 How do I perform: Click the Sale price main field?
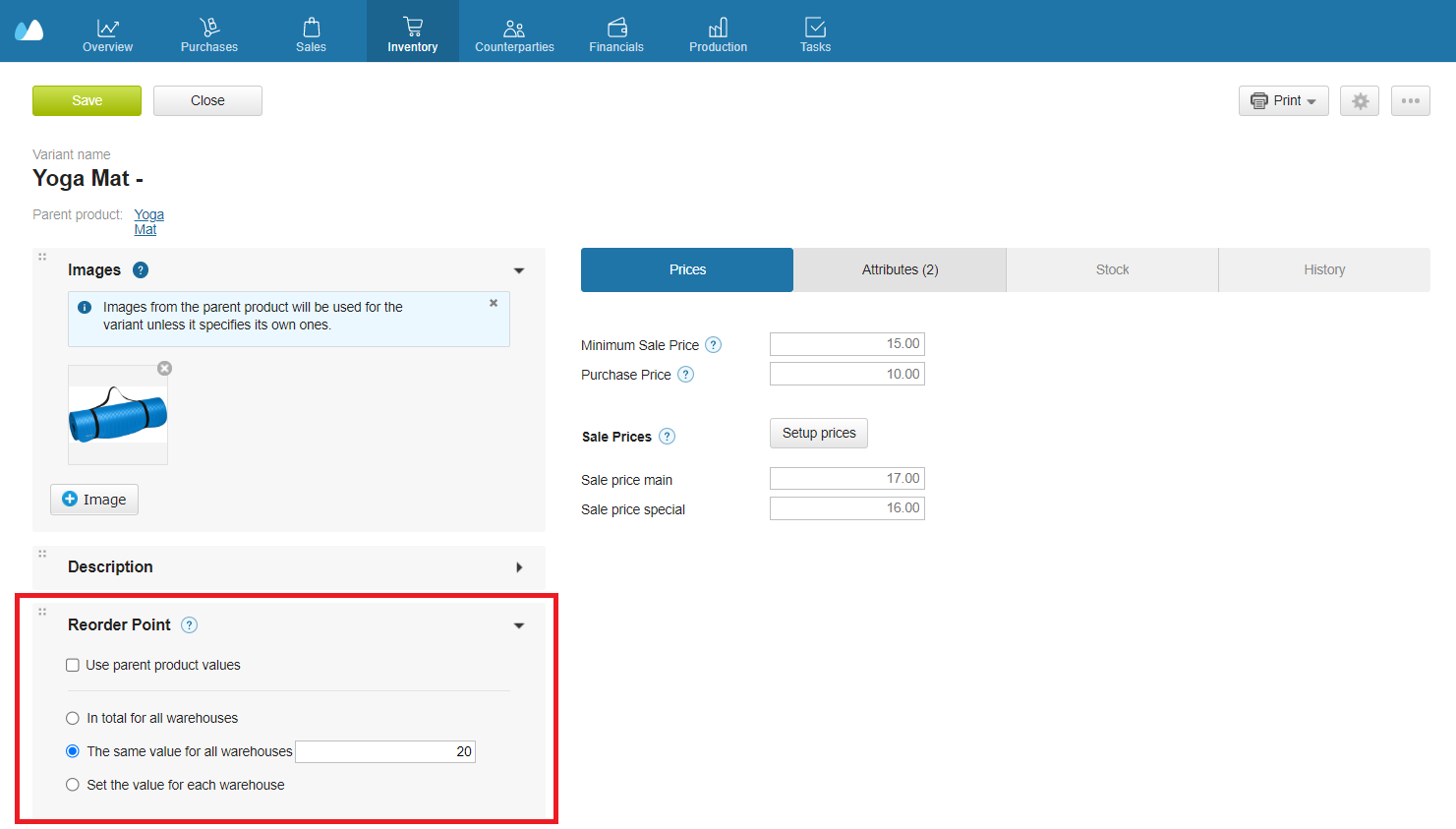click(847, 479)
